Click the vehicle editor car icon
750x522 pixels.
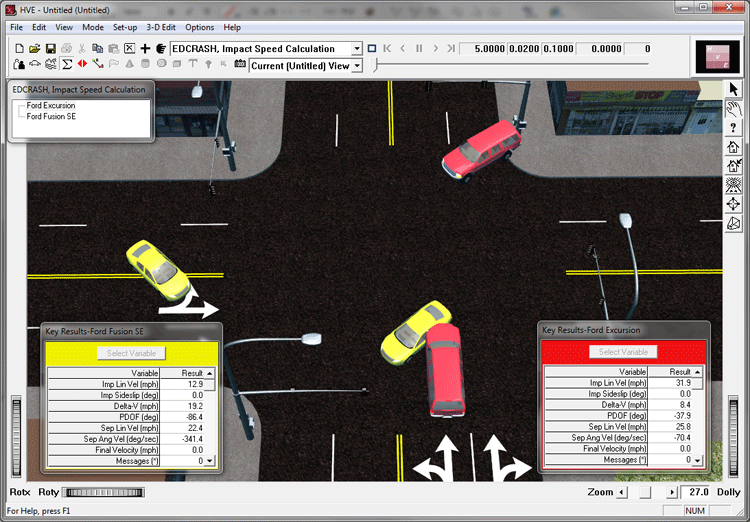[35, 64]
